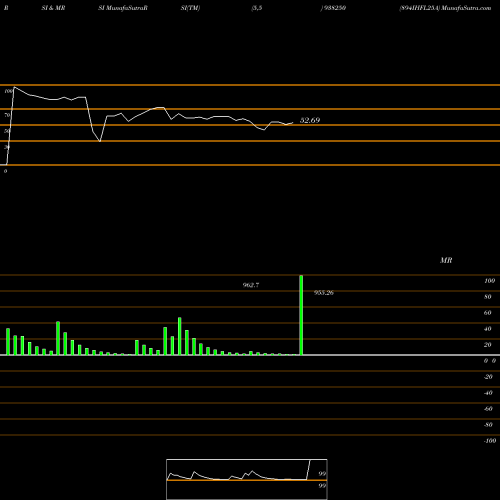Click the 20 label on MR axis
The image size is (500, 500).
click(x=488, y=345)
